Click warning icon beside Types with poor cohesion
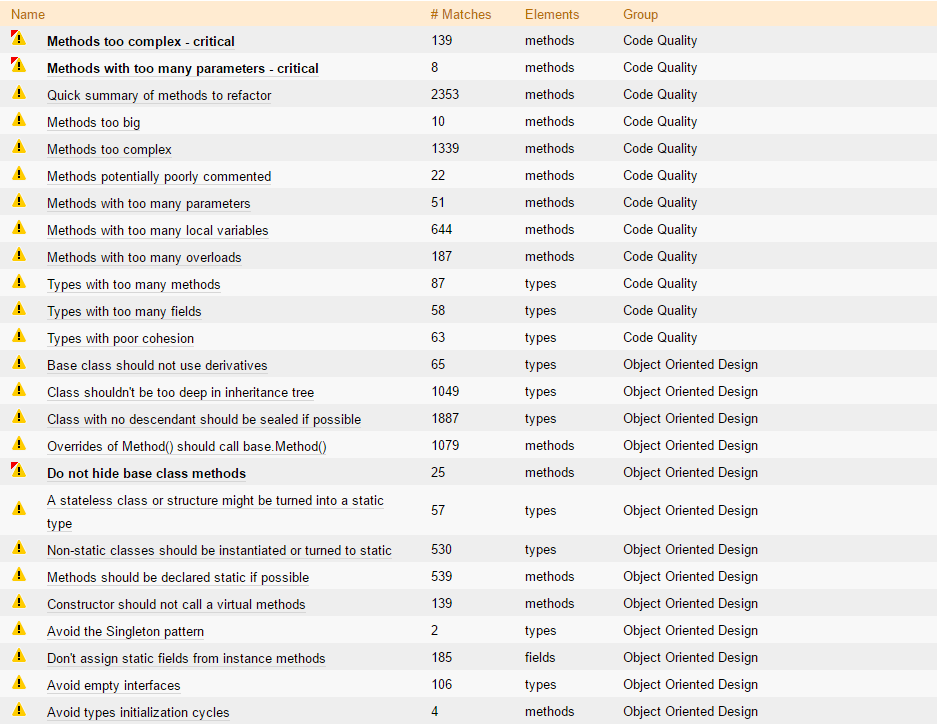This screenshot has width=939, height=727. 18,337
